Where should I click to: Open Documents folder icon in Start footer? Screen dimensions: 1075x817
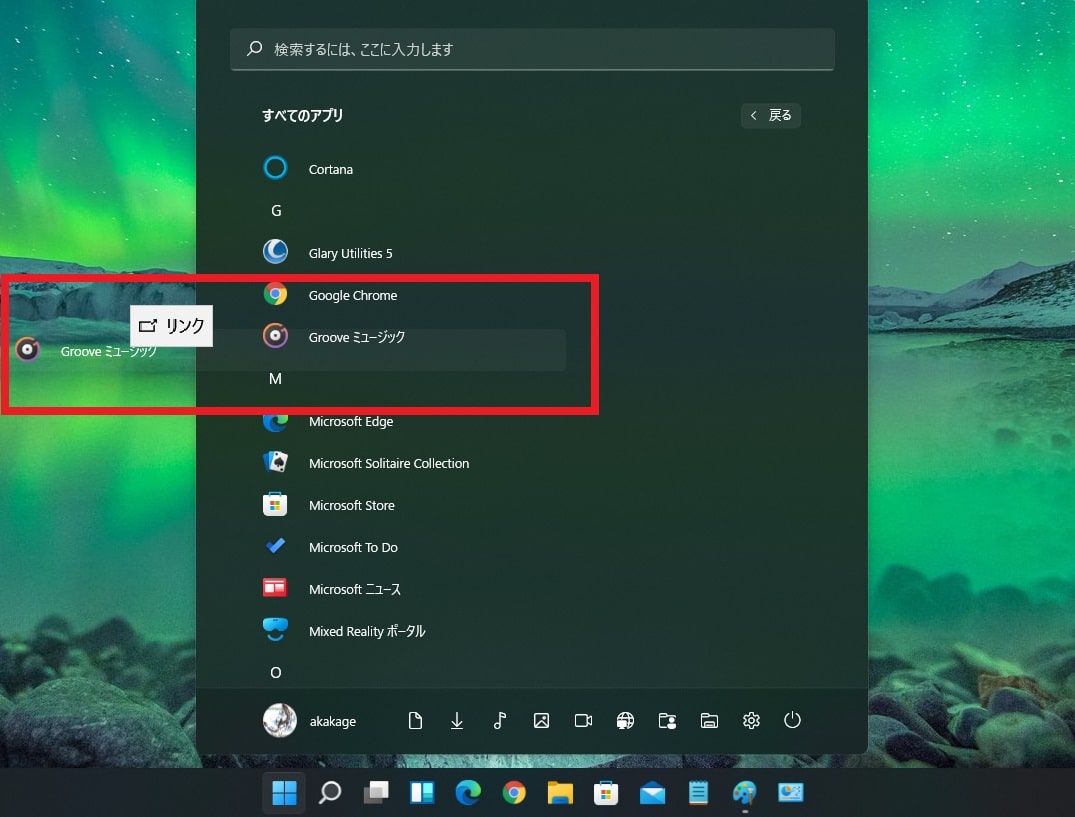pos(415,720)
